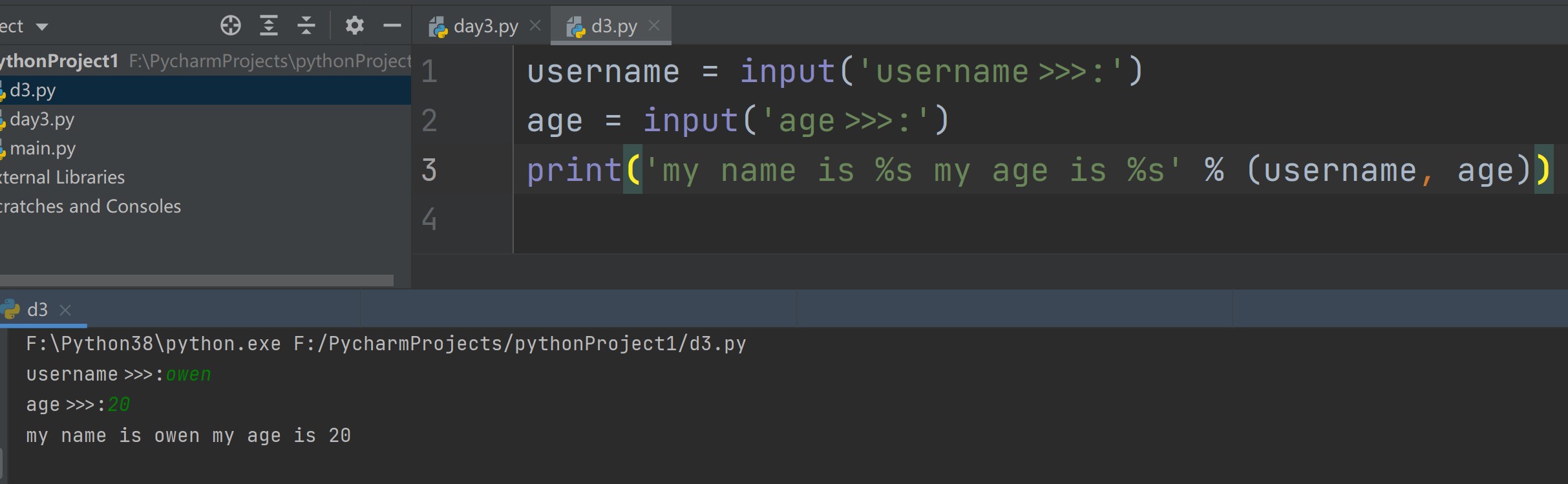Click the Expand All icon in Project toolbar

pos(268,26)
